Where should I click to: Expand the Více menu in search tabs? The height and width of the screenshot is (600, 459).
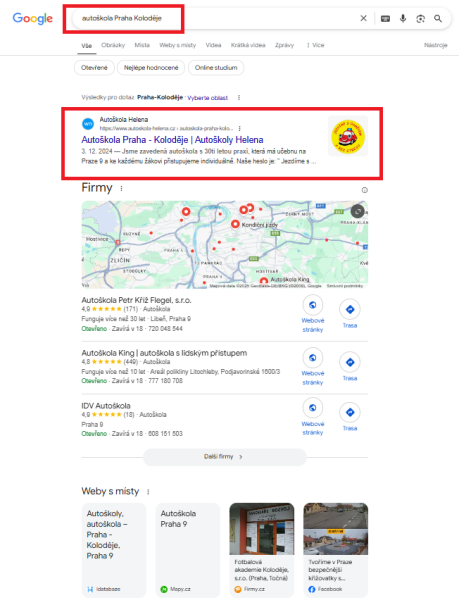point(316,45)
